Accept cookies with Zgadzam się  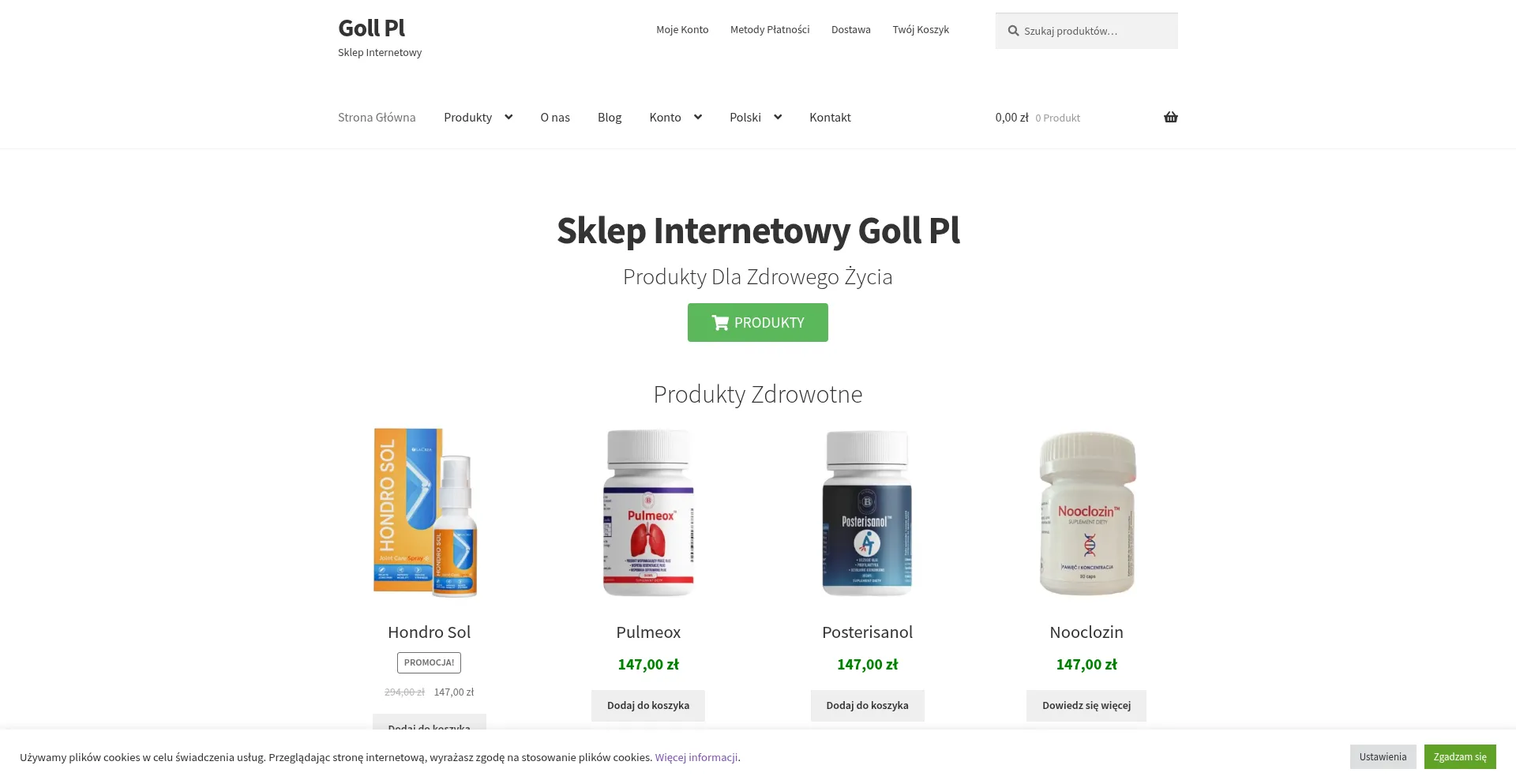(1460, 756)
